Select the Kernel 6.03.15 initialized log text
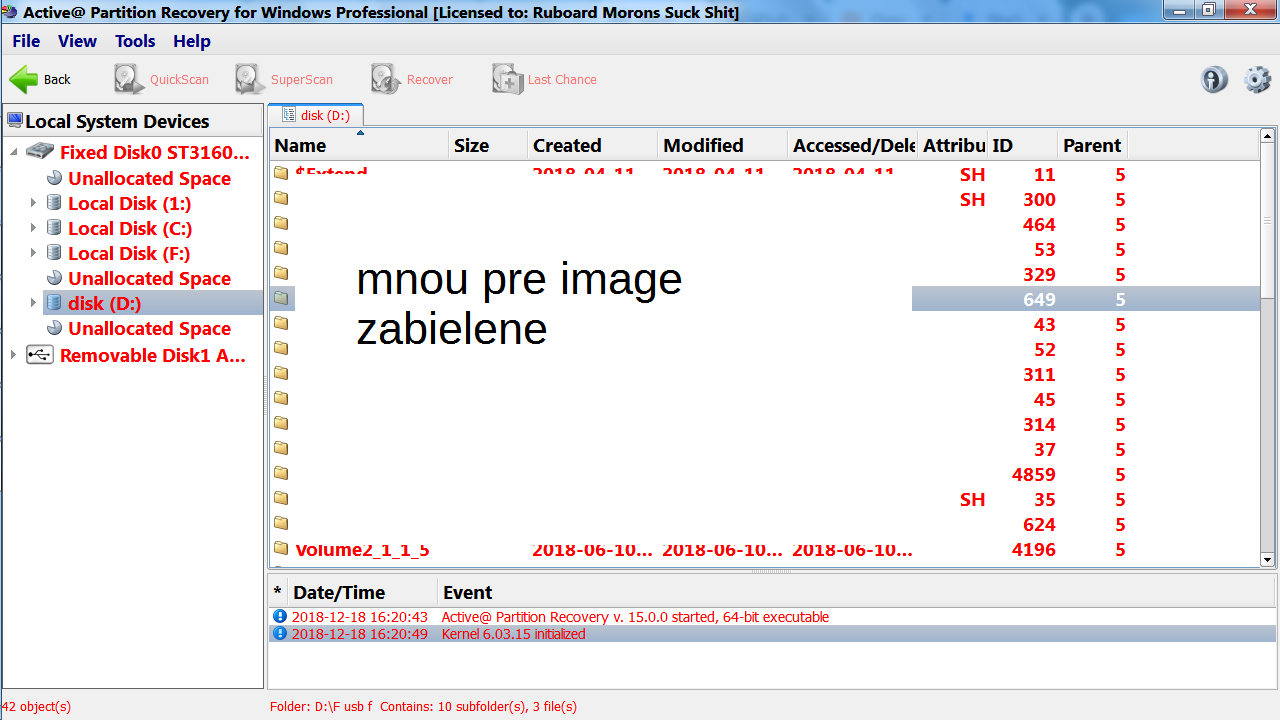 click(514, 634)
